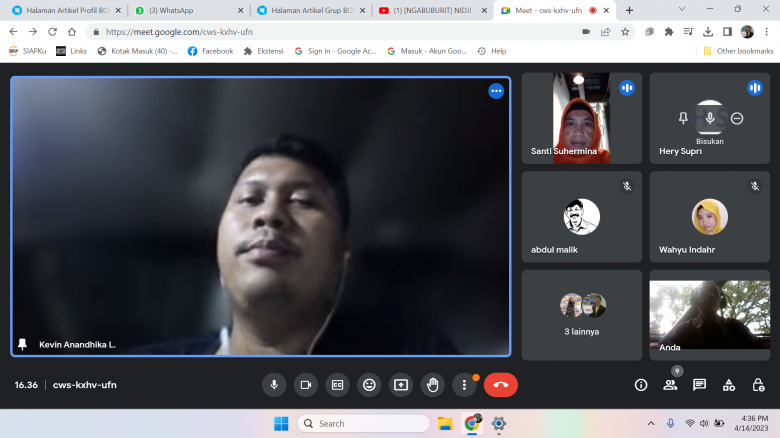The width and height of the screenshot is (780, 438).
Task: Open the emoji reactions button
Action: pyautogui.click(x=369, y=385)
